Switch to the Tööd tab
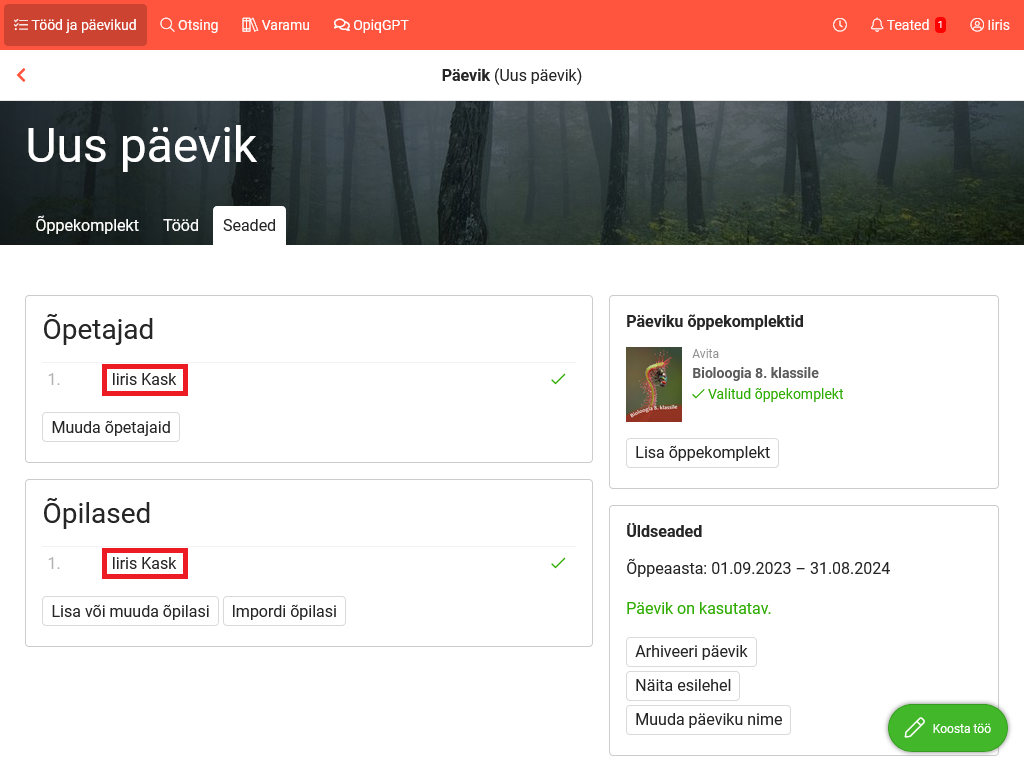This screenshot has width=1024, height=768. pos(181,225)
